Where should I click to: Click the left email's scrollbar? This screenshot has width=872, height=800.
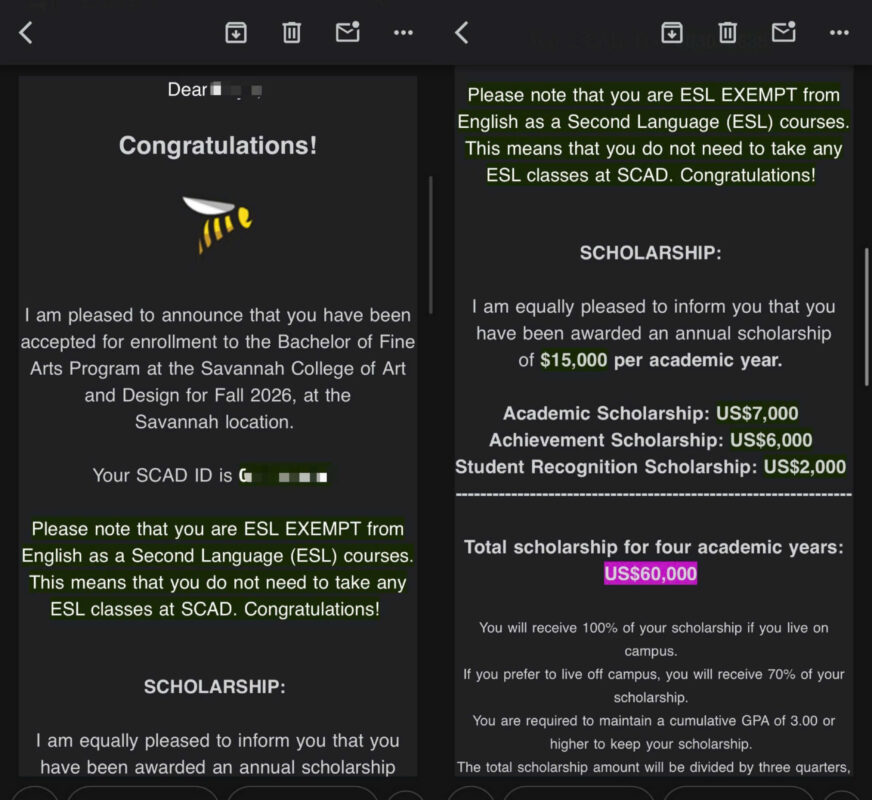[x=431, y=245]
